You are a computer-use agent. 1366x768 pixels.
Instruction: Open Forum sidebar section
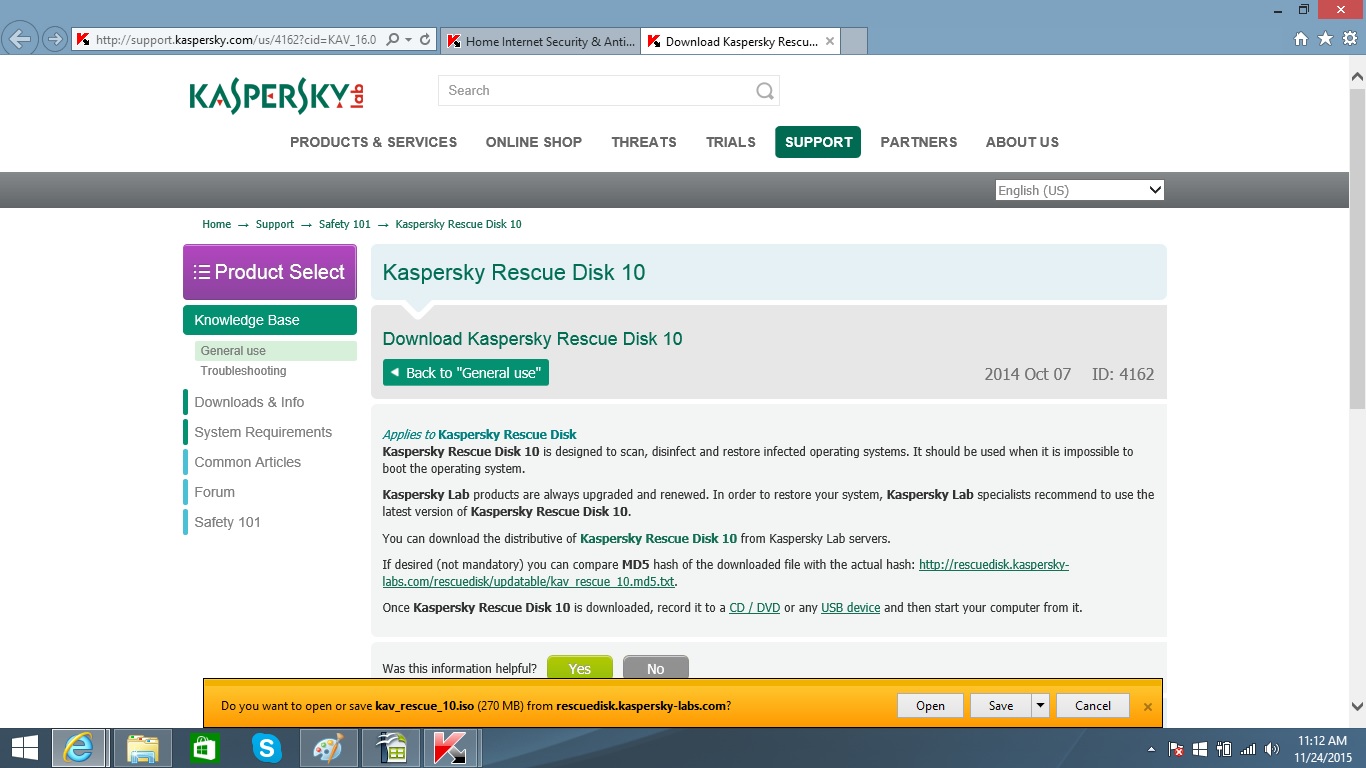point(214,492)
